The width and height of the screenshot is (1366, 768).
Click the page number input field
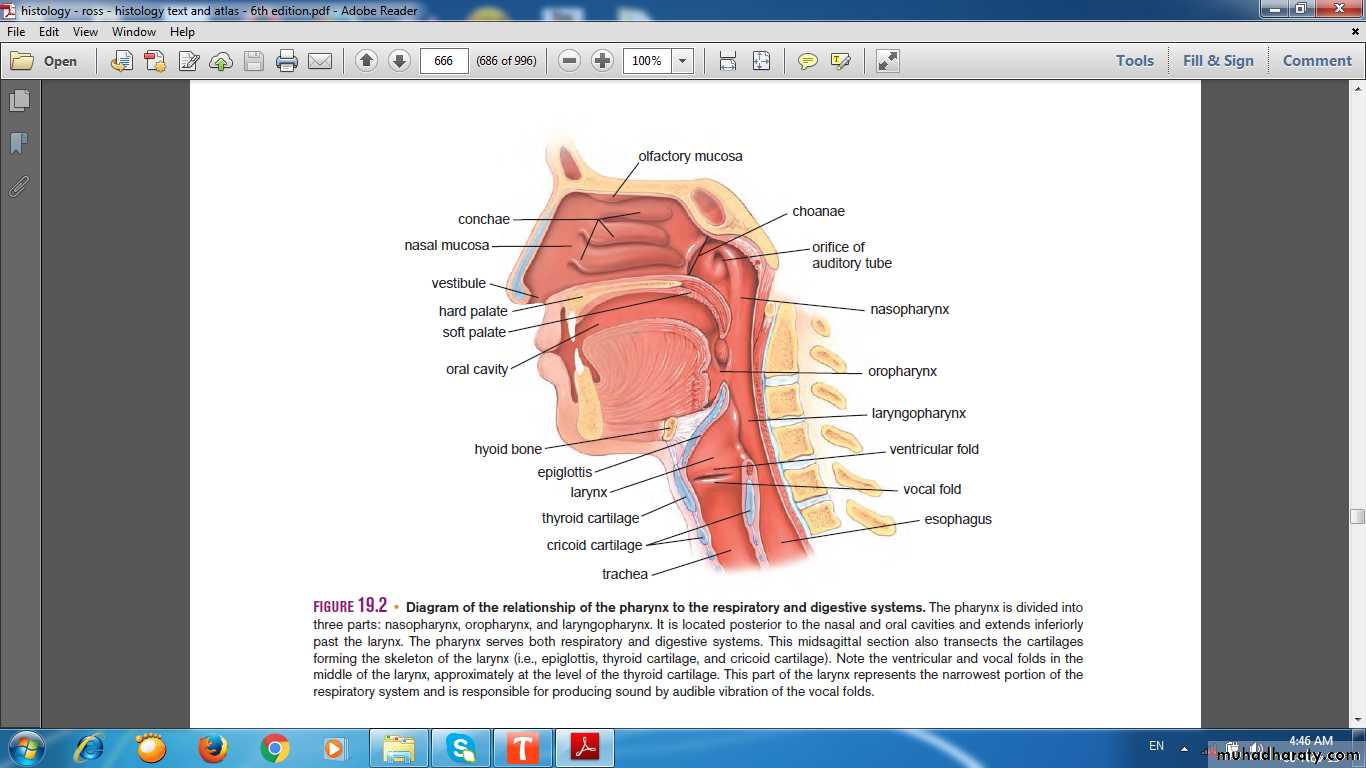(x=444, y=61)
